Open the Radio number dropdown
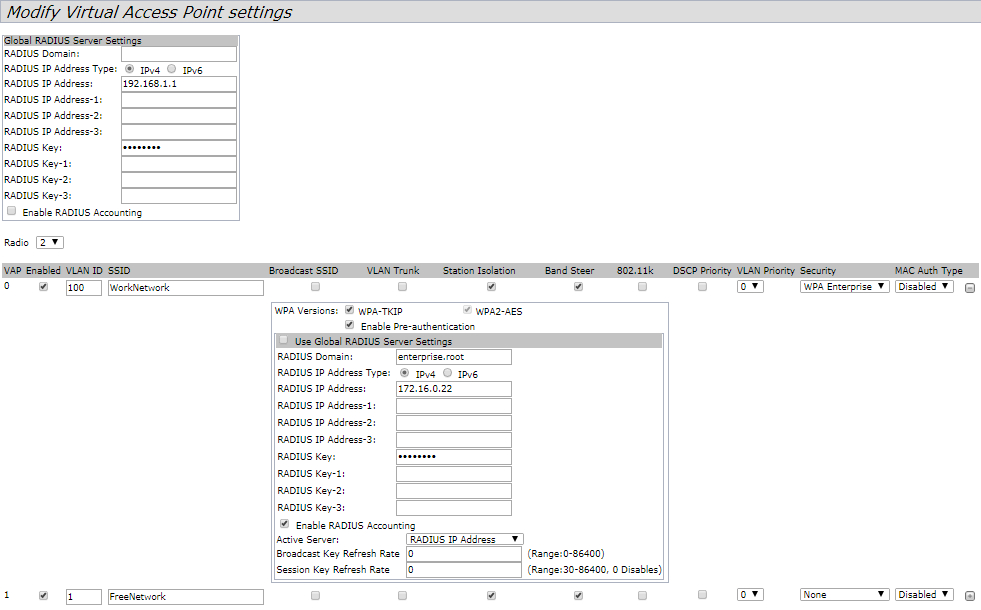The image size is (981, 610). [50, 242]
